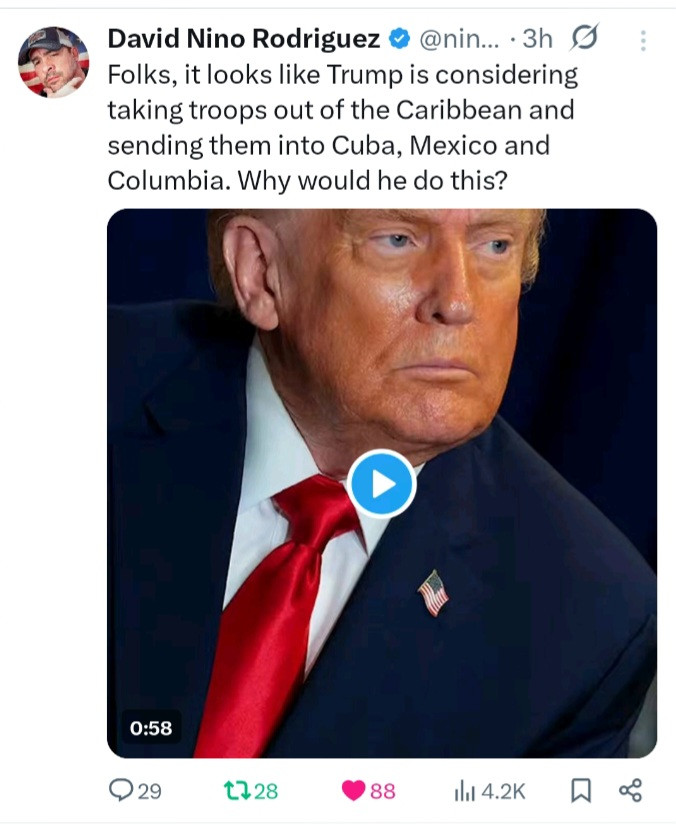Click the 3h post timestamp
Viewport: 676px width, 825px height.
537,39
